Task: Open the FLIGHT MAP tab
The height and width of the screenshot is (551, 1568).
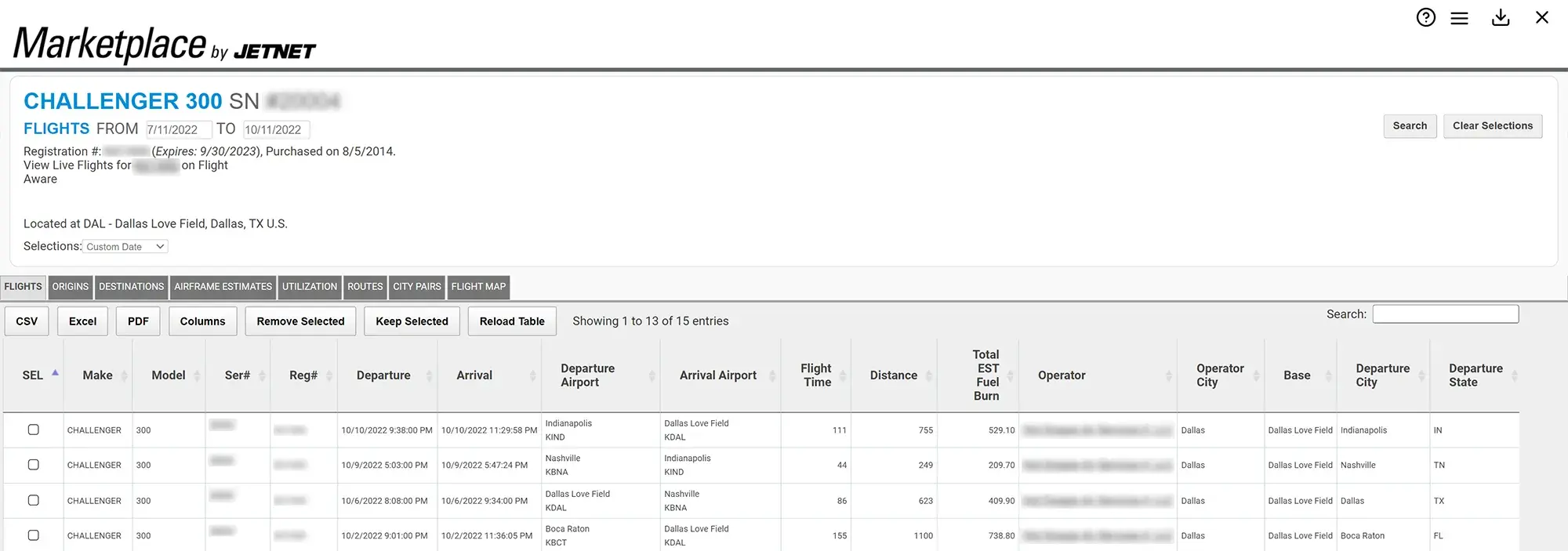Action: click(x=478, y=287)
